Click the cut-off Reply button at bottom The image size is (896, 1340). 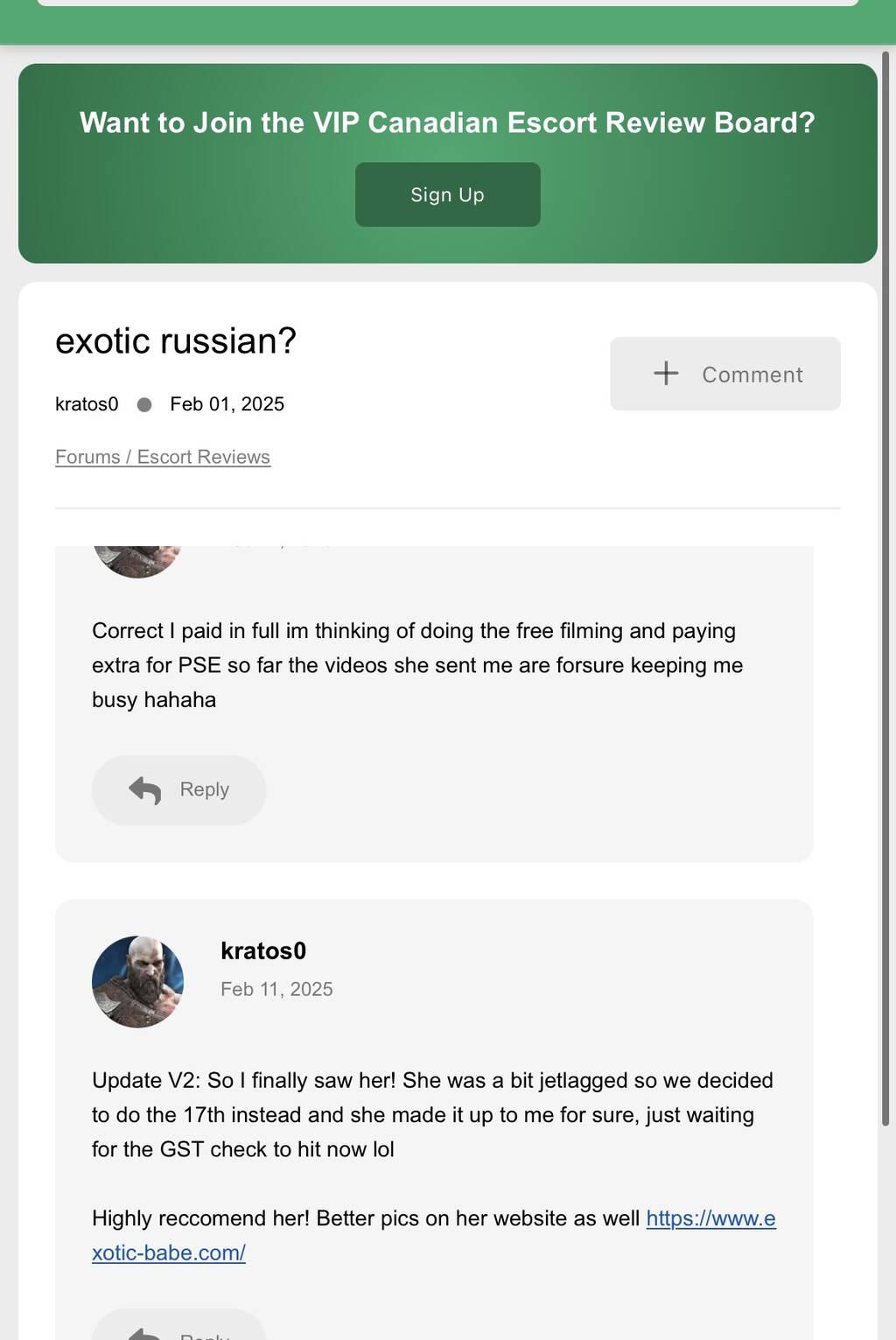[178, 1328]
